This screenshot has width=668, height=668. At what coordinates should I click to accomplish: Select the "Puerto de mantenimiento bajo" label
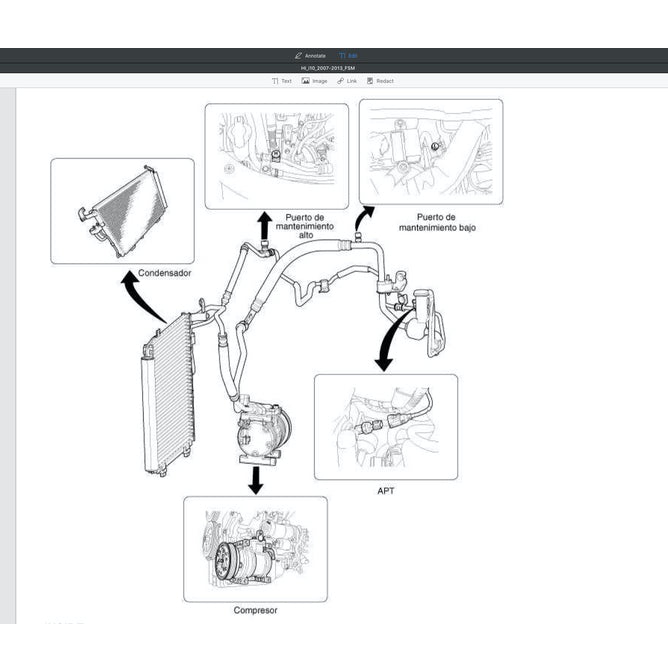(x=437, y=222)
